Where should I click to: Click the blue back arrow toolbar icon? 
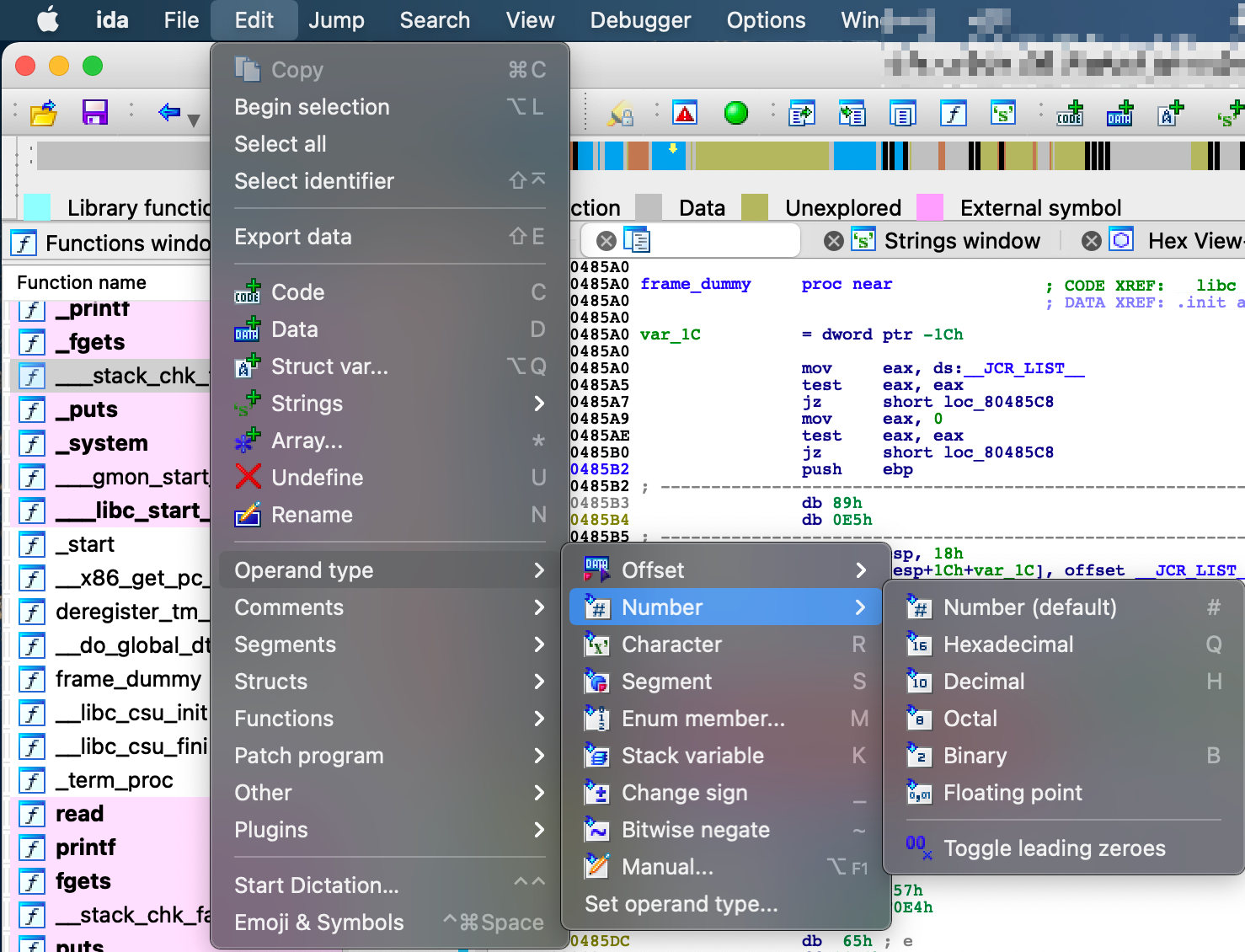[x=169, y=111]
